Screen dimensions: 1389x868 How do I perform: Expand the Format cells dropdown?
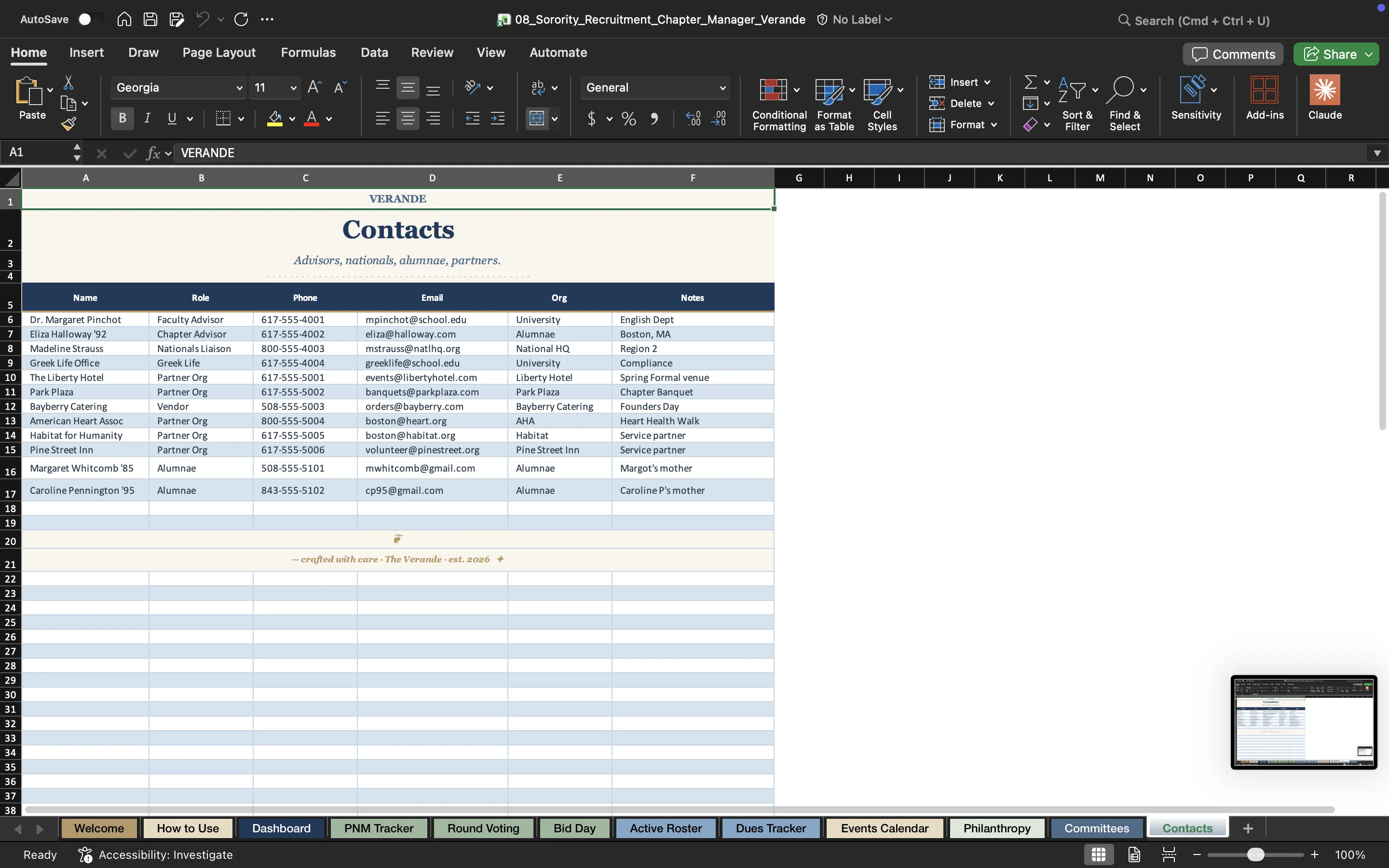pyautogui.click(x=994, y=125)
